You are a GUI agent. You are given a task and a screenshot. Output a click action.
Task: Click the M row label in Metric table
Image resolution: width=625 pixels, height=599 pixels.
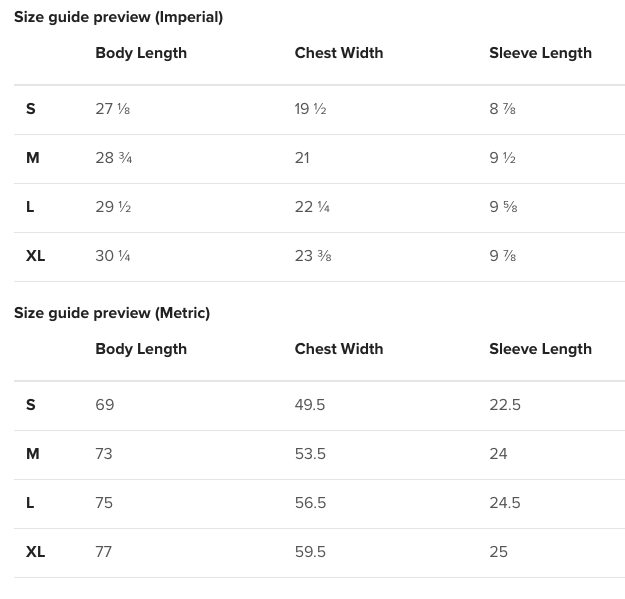(x=33, y=454)
